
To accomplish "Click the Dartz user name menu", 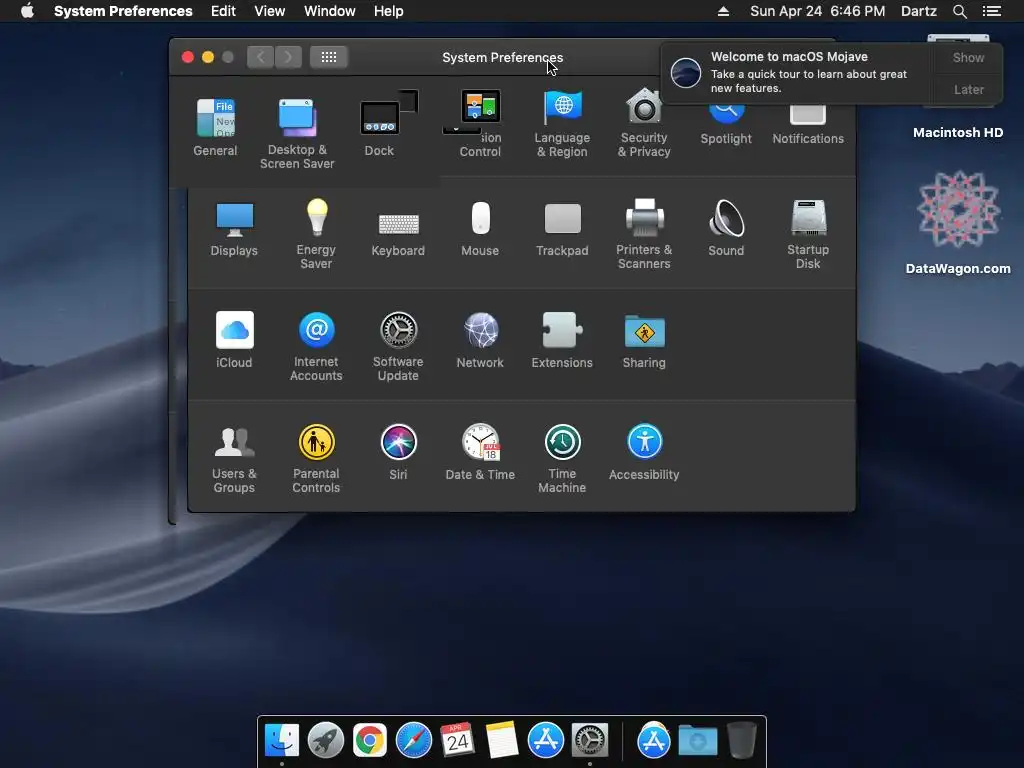I will 918,11.
